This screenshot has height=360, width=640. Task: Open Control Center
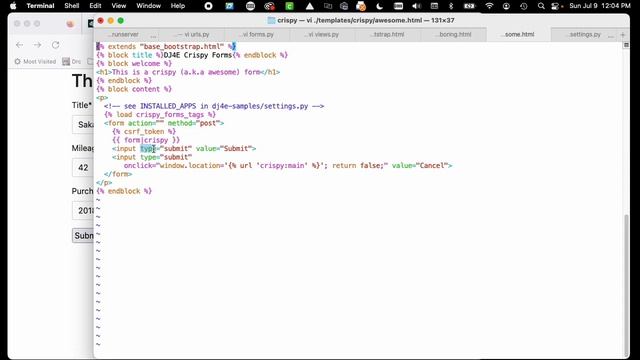(x=556, y=6)
